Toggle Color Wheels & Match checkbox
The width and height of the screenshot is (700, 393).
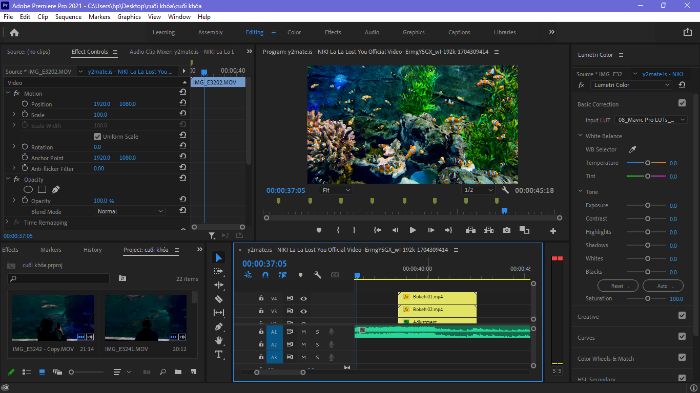pos(682,357)
